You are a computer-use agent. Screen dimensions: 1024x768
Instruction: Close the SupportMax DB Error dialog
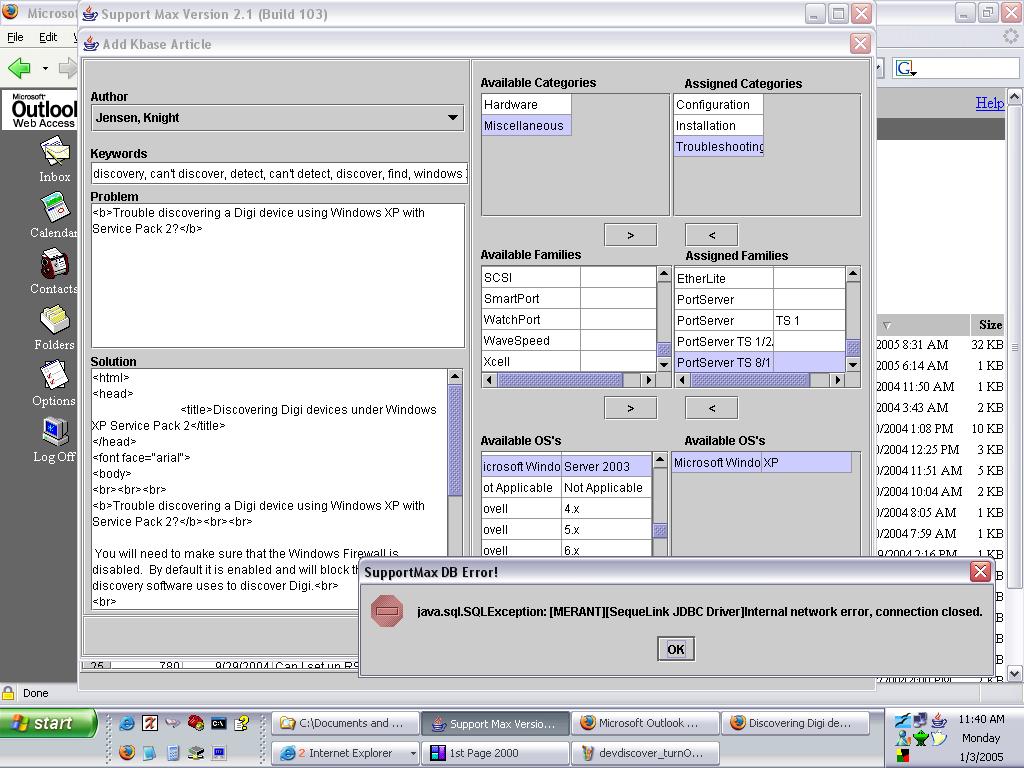tap(980, 571)
